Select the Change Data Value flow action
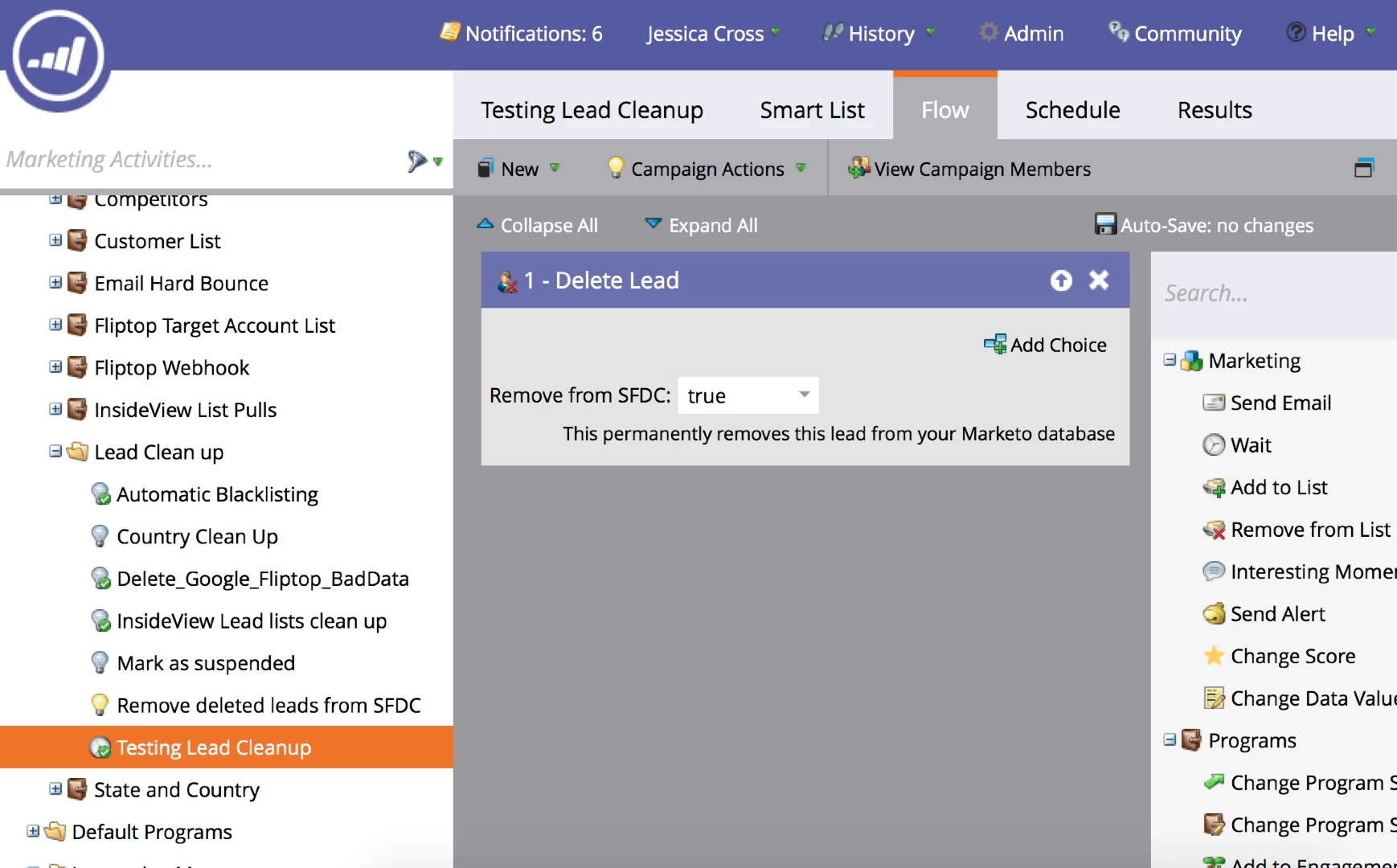 tap(1299, 698)
